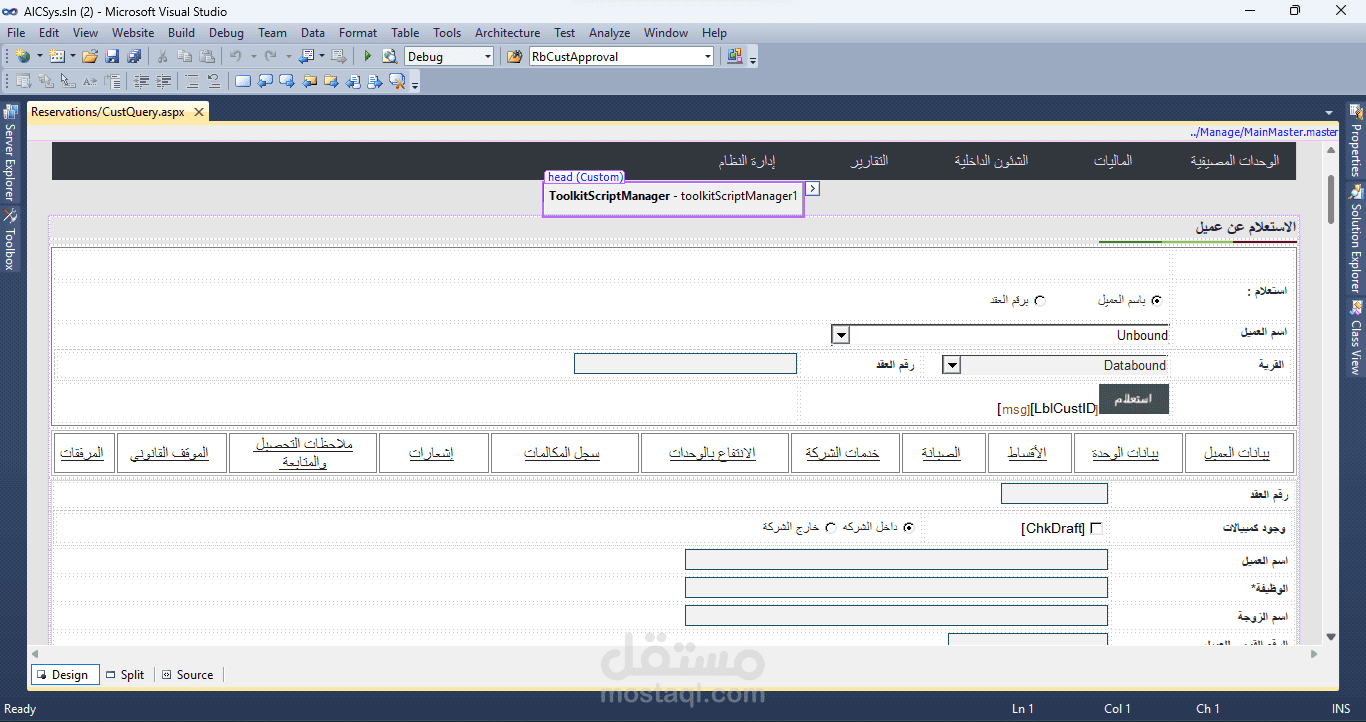Viewport: 1366px width, 722px height.
Task: Click the Decrease Indent icon
Action: (141, 81)
